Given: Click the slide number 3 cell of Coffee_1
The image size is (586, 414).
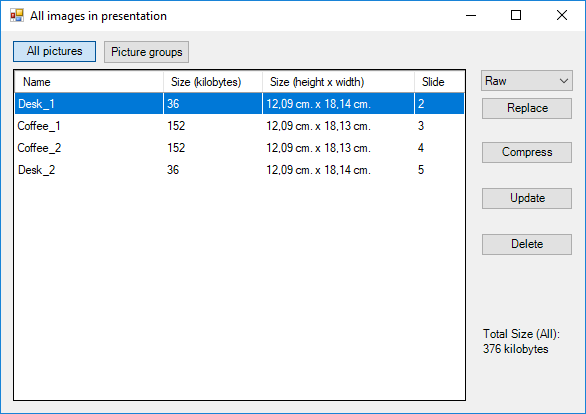Looking at the screenshot, I should [x=421, y=126].
